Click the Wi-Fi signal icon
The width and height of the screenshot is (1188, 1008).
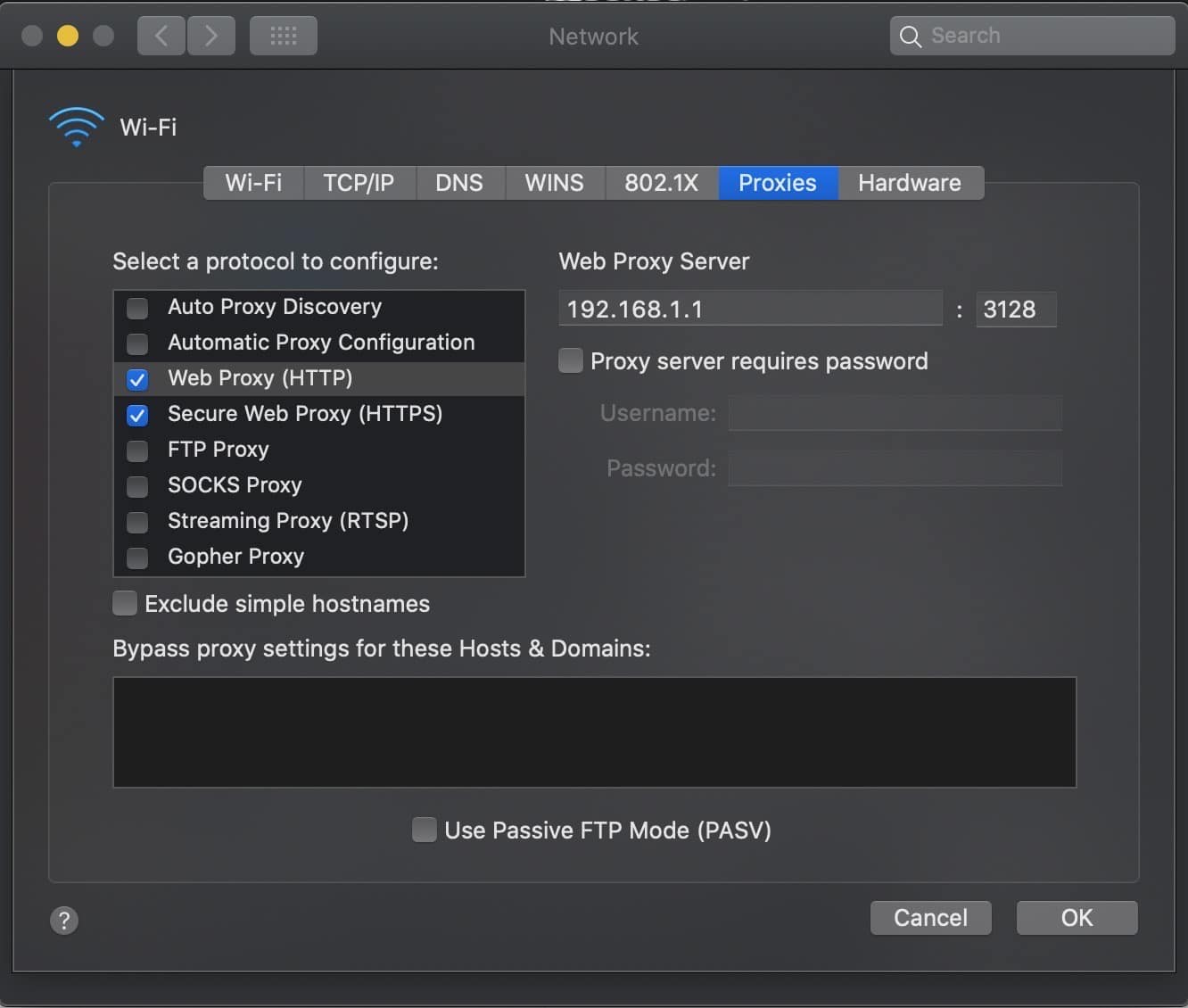tap(76, 126)
